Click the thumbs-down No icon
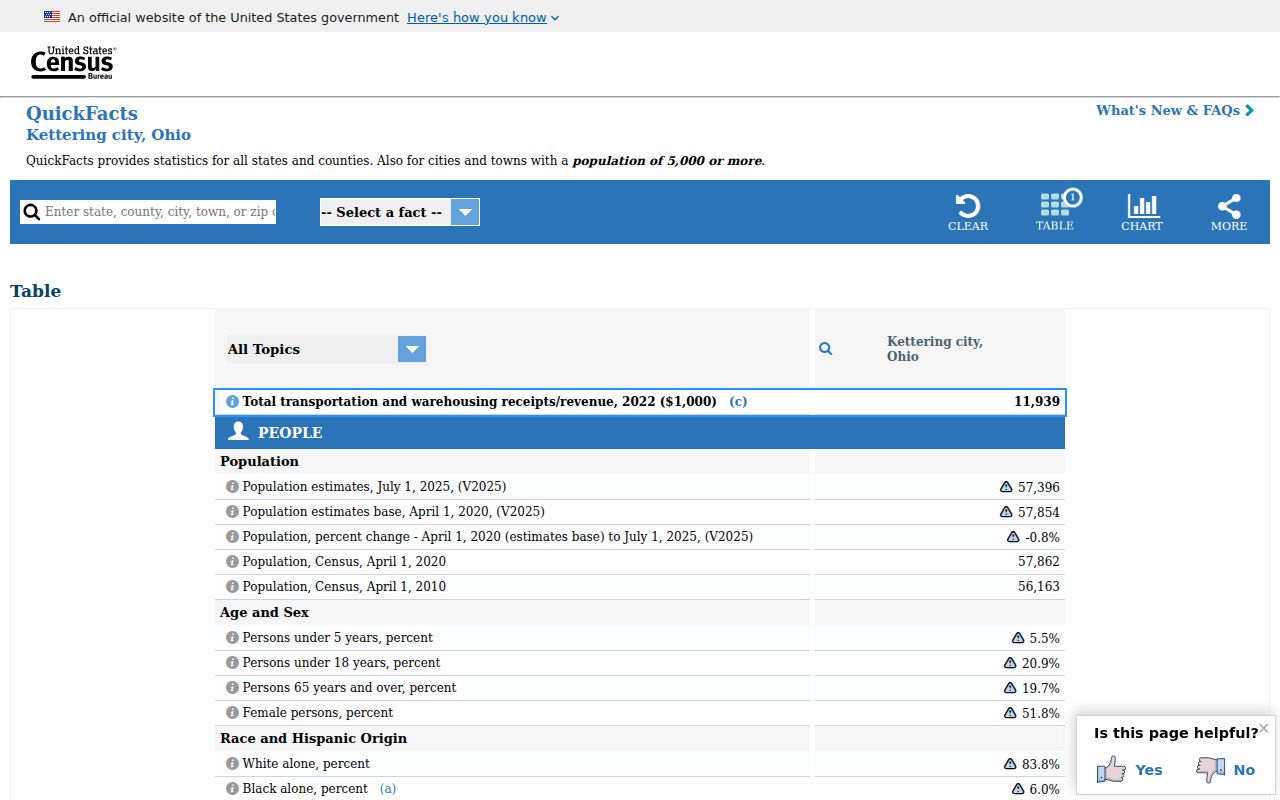Screen dimensions: 1280x800 point(1211,769)
